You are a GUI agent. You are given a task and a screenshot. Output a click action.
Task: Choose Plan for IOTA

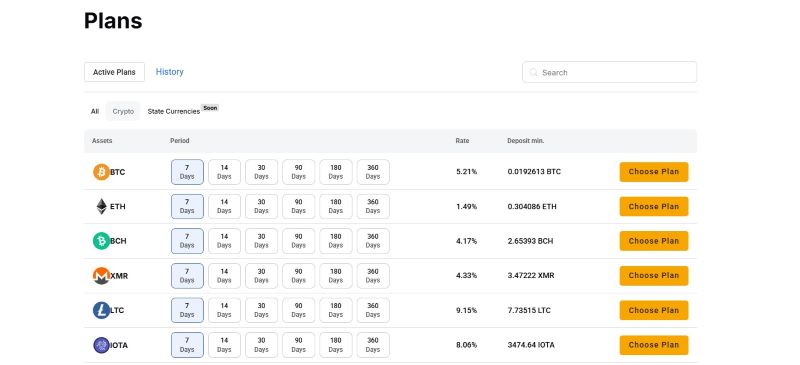coord(654,345)
